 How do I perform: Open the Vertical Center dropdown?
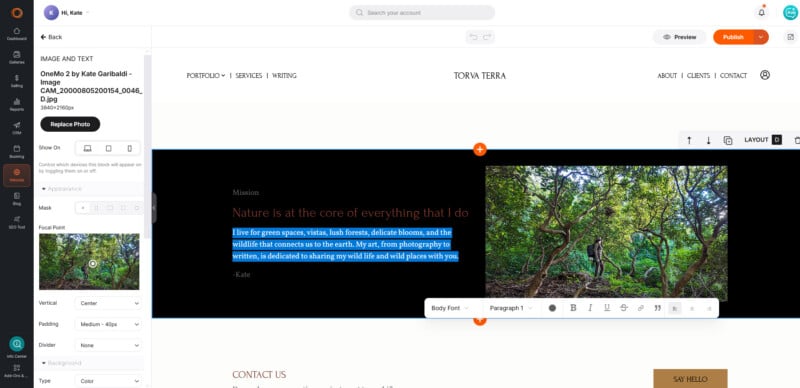108,303
